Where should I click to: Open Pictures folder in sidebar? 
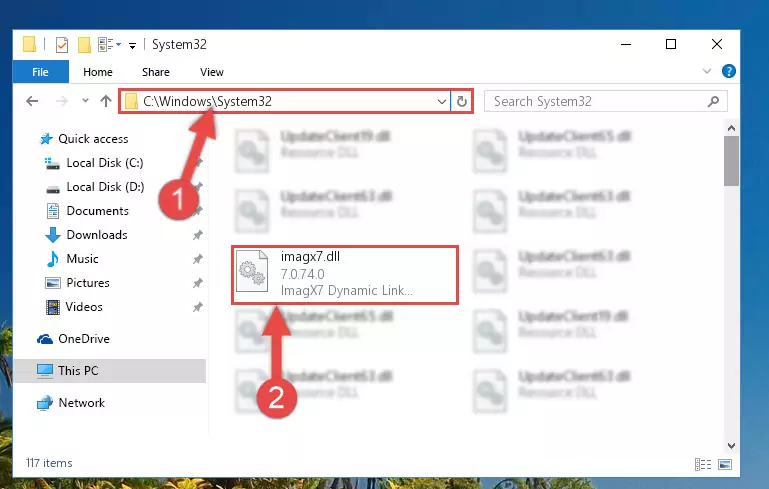tap(88, 283)
